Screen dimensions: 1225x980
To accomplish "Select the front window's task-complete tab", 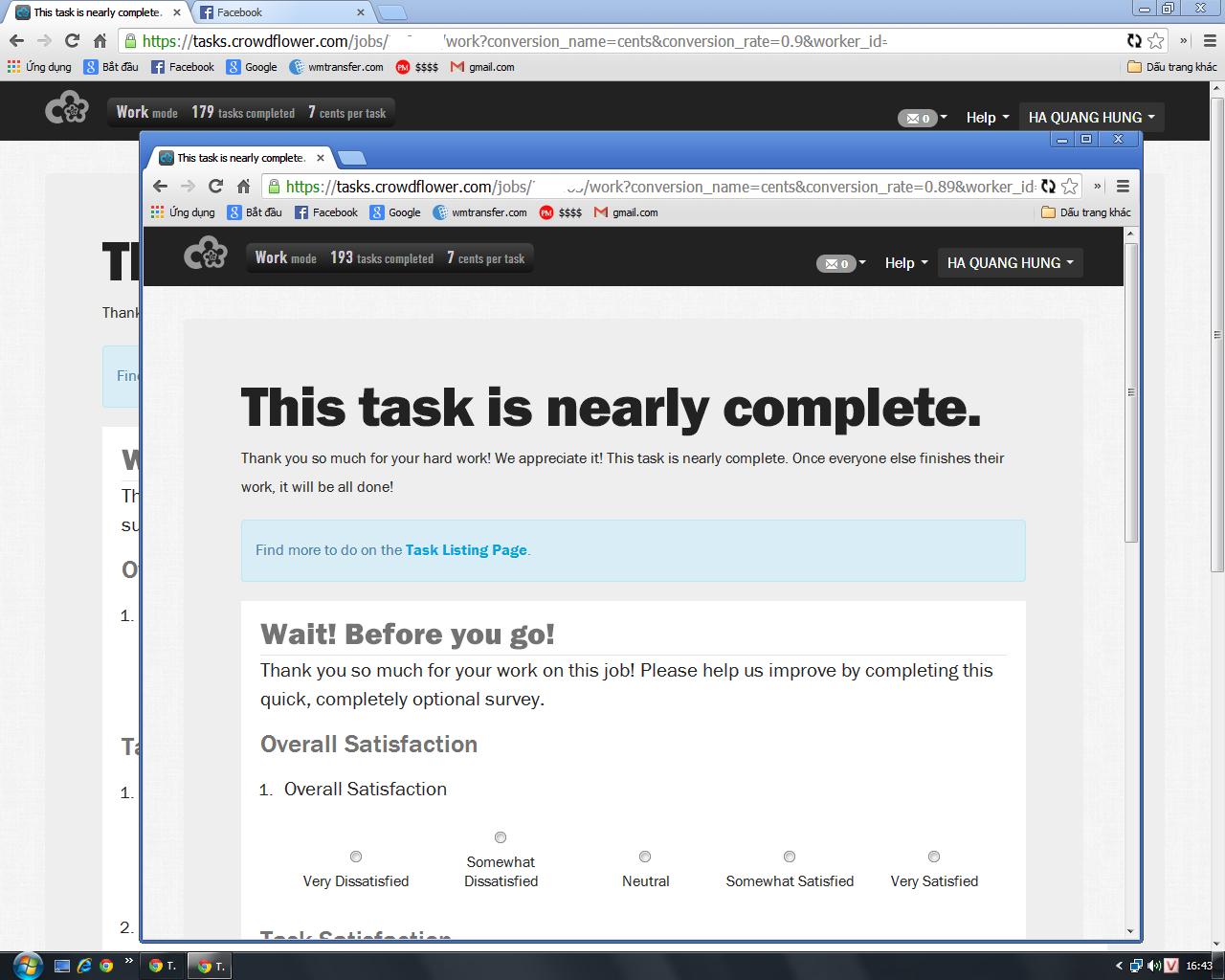I will pos(241,158).
